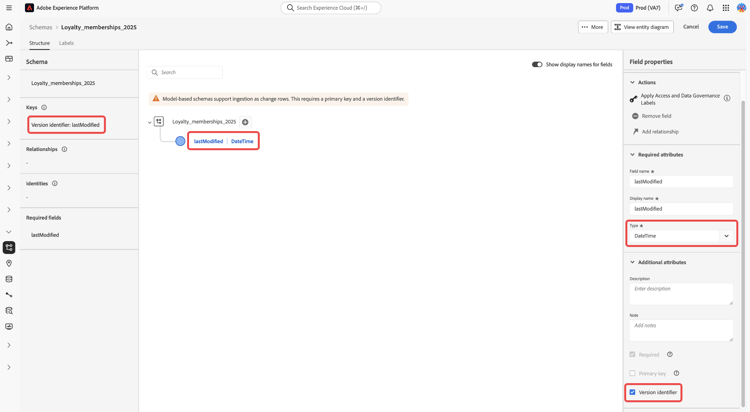The height and width of the screenshot is (412, 750).
Task: Click the plus icon beside Loyalty_memberships_2025
Action: tap(245, 122)
